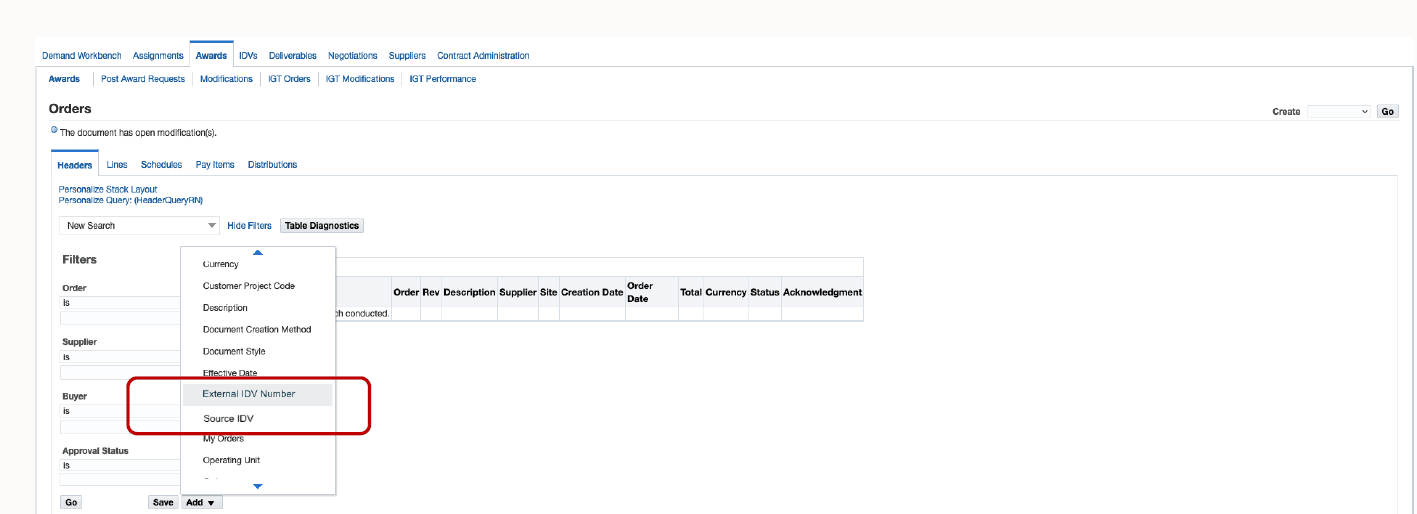Click the Go button beside Create

coord(1388,112)
